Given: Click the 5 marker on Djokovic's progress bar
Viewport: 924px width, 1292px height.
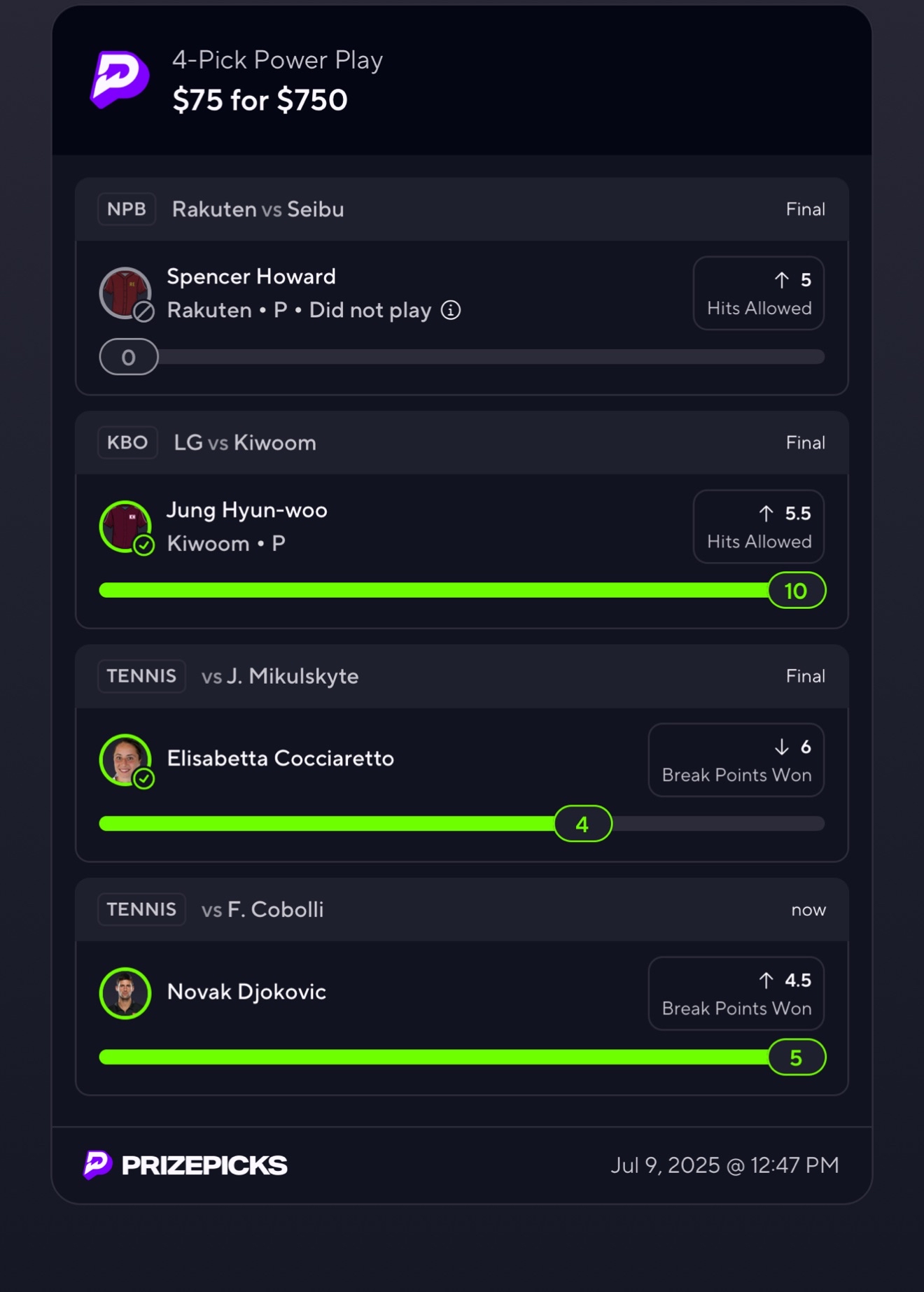Looking at the screenshot, I should coord(797,1057).
